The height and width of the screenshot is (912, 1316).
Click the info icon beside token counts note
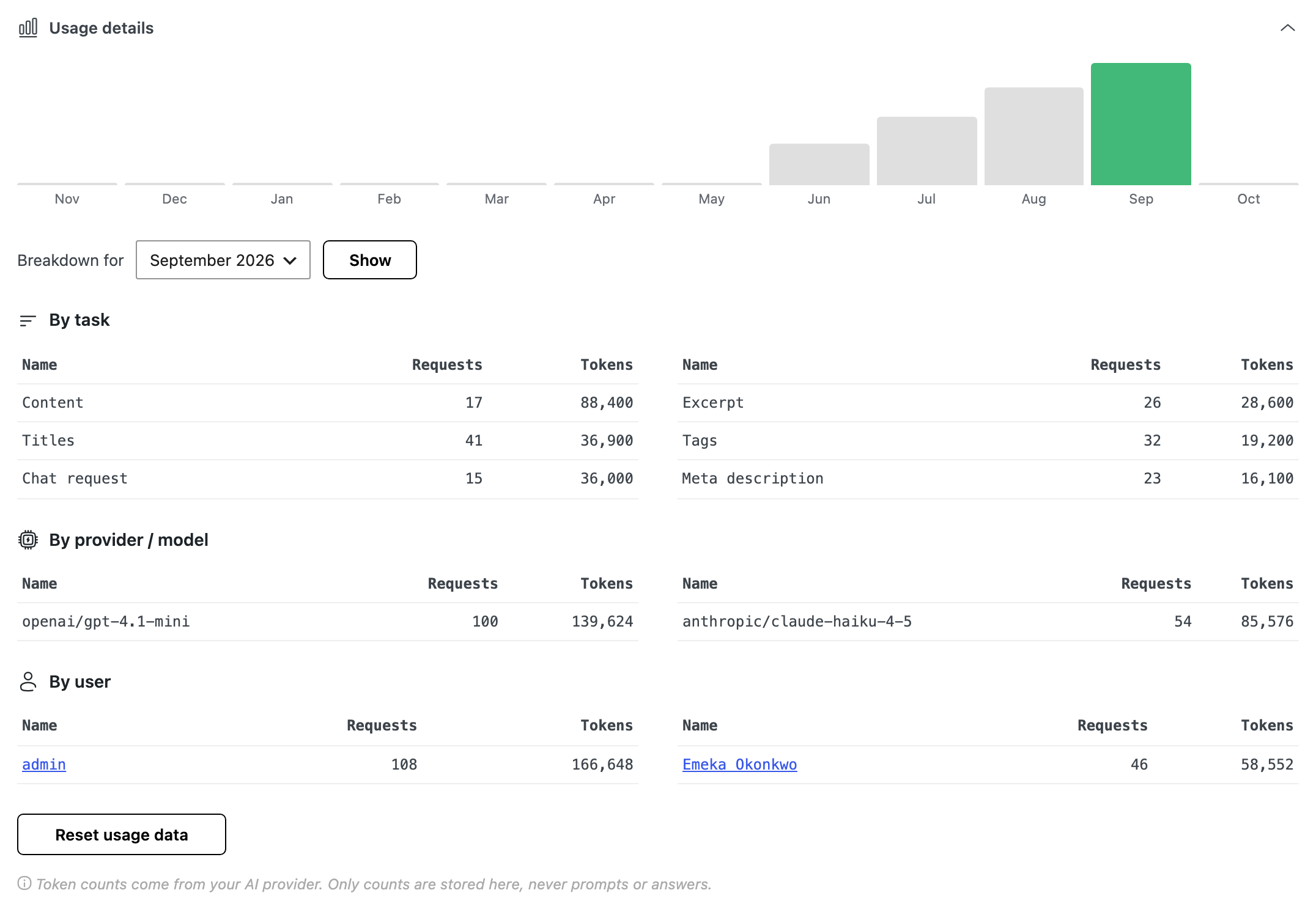tap(24, 883)
